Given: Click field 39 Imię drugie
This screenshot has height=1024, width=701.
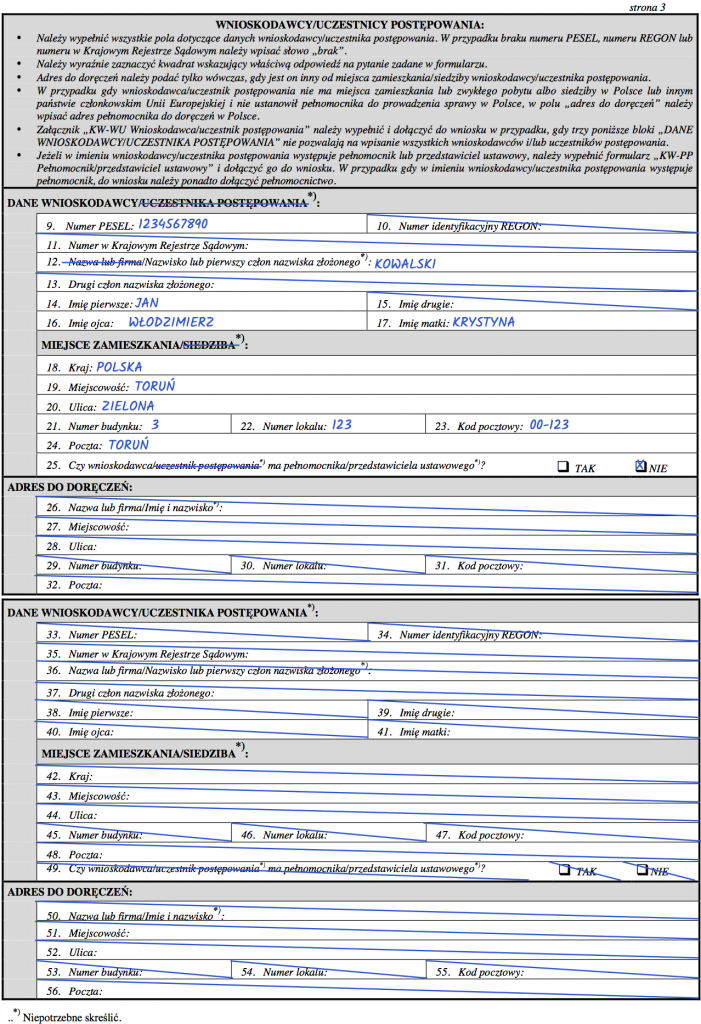Looking at the screenshot, I should point(532,711).
